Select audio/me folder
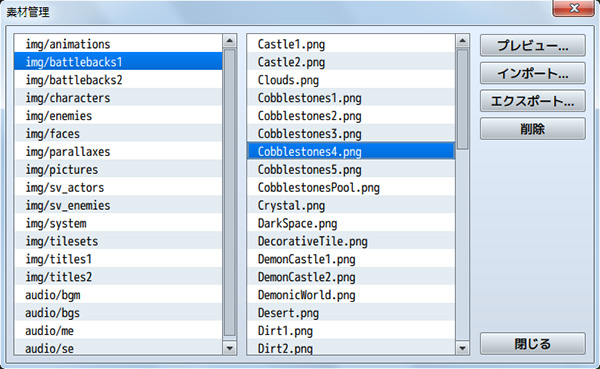 (x=118, y=331)
